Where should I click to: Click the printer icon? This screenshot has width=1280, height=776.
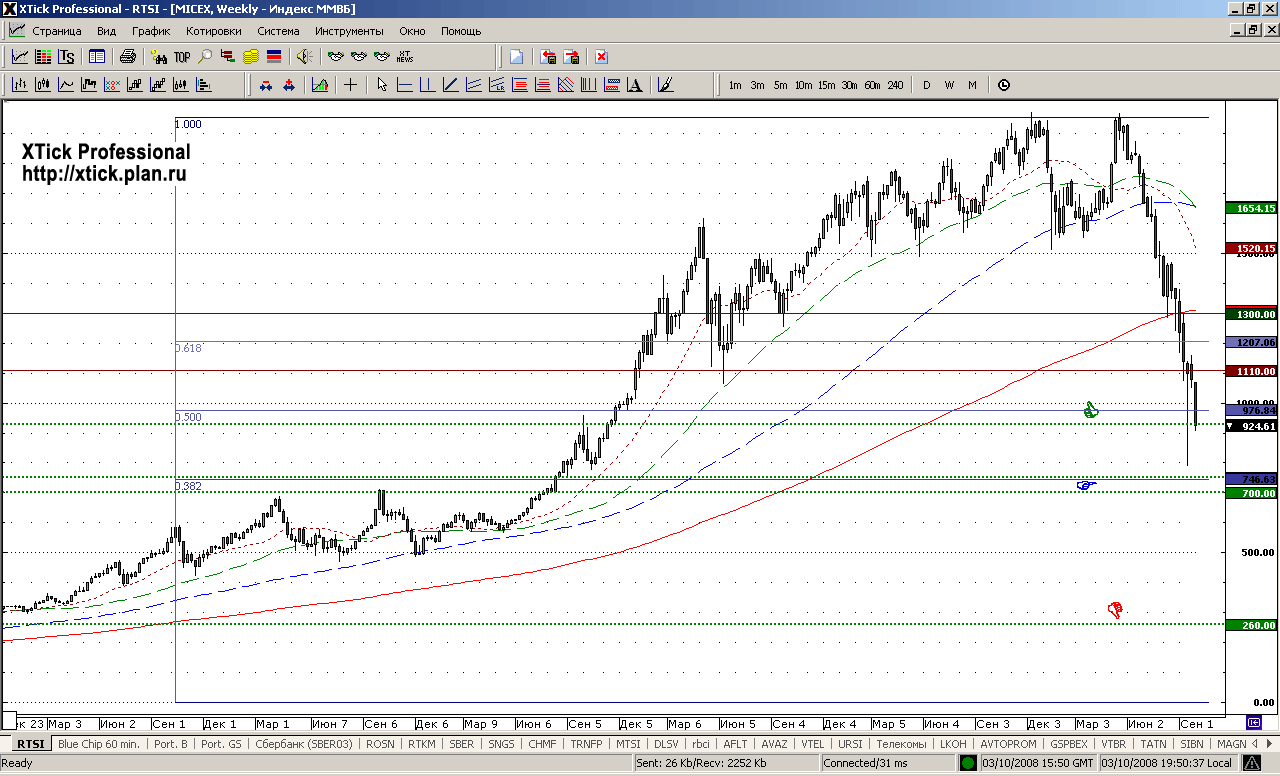coord(128,56)
